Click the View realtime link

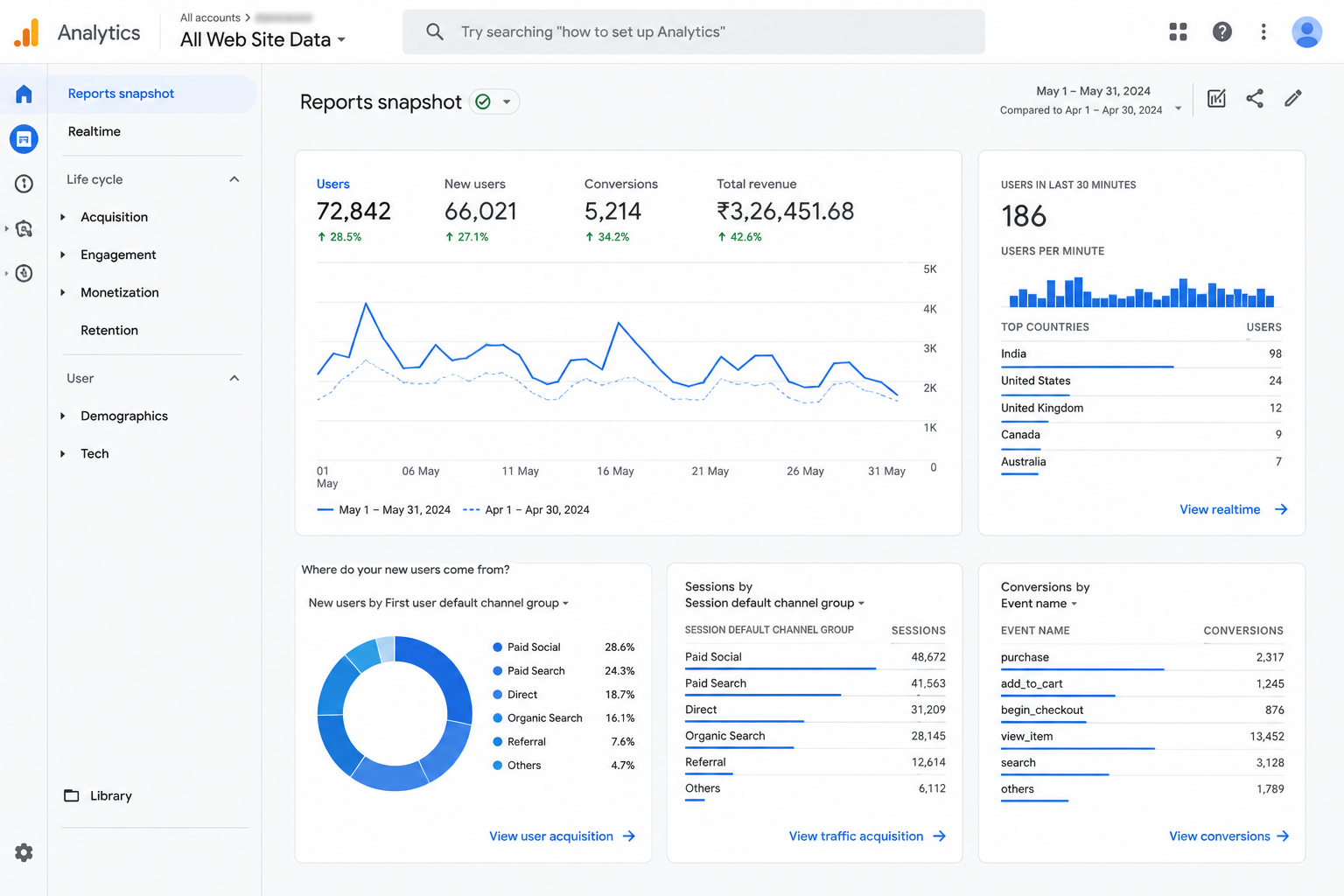coord(1220,509)
